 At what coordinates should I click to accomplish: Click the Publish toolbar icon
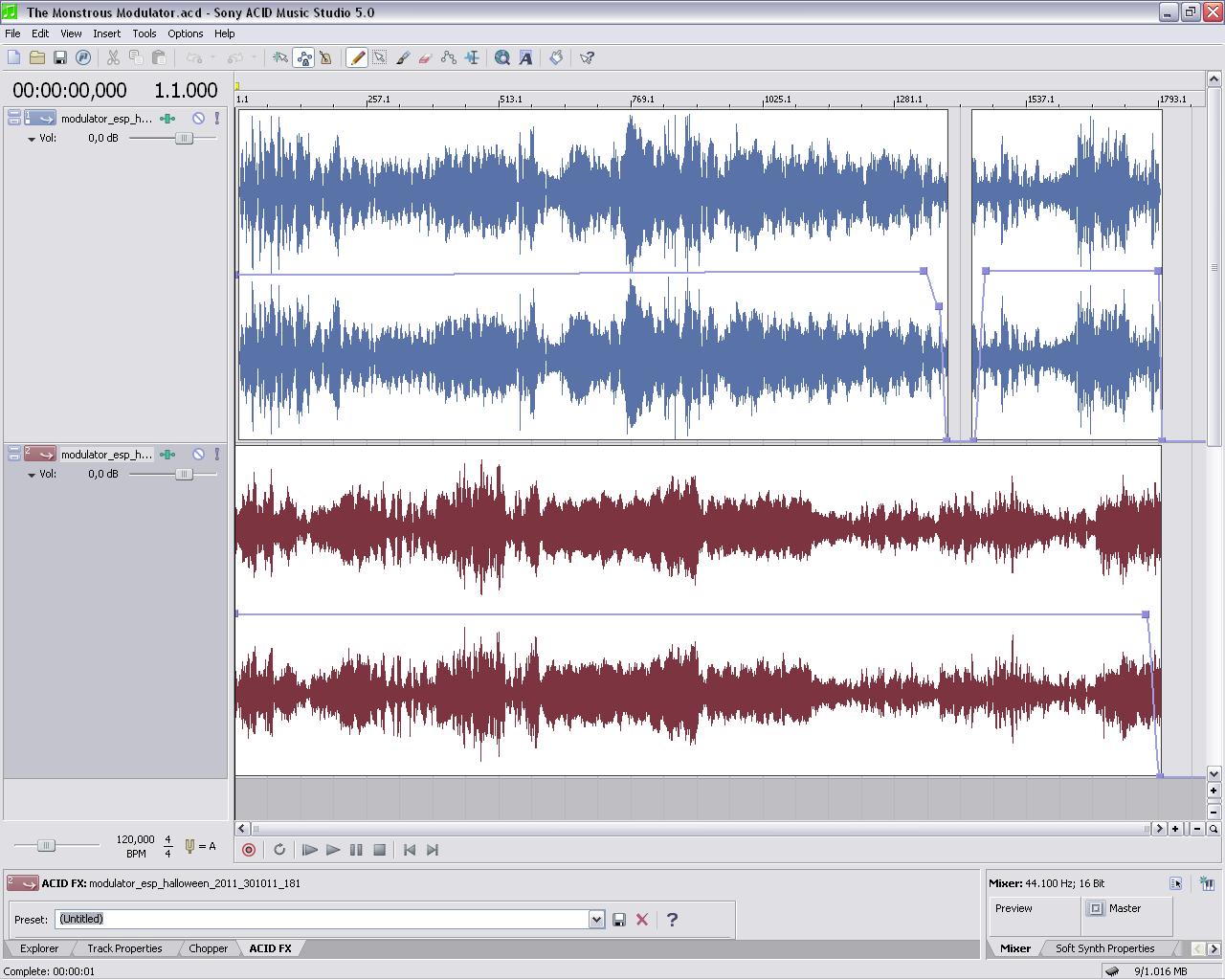(82, 57)
